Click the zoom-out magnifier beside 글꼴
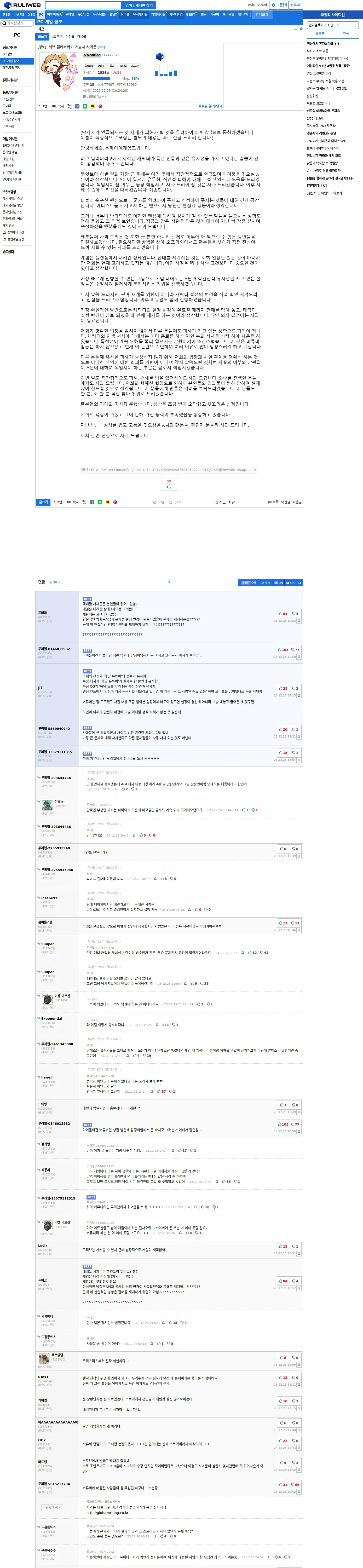Image resolution: width=363 pixels, height=1568 pixels. [x=171, y=502]
